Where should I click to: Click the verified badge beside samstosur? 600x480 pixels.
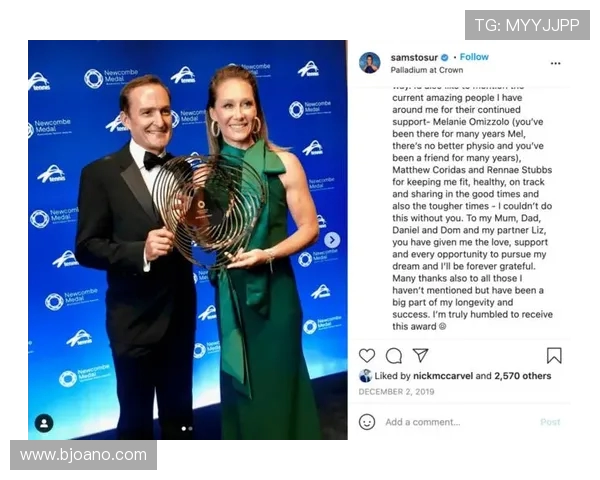tap(445, 57)
